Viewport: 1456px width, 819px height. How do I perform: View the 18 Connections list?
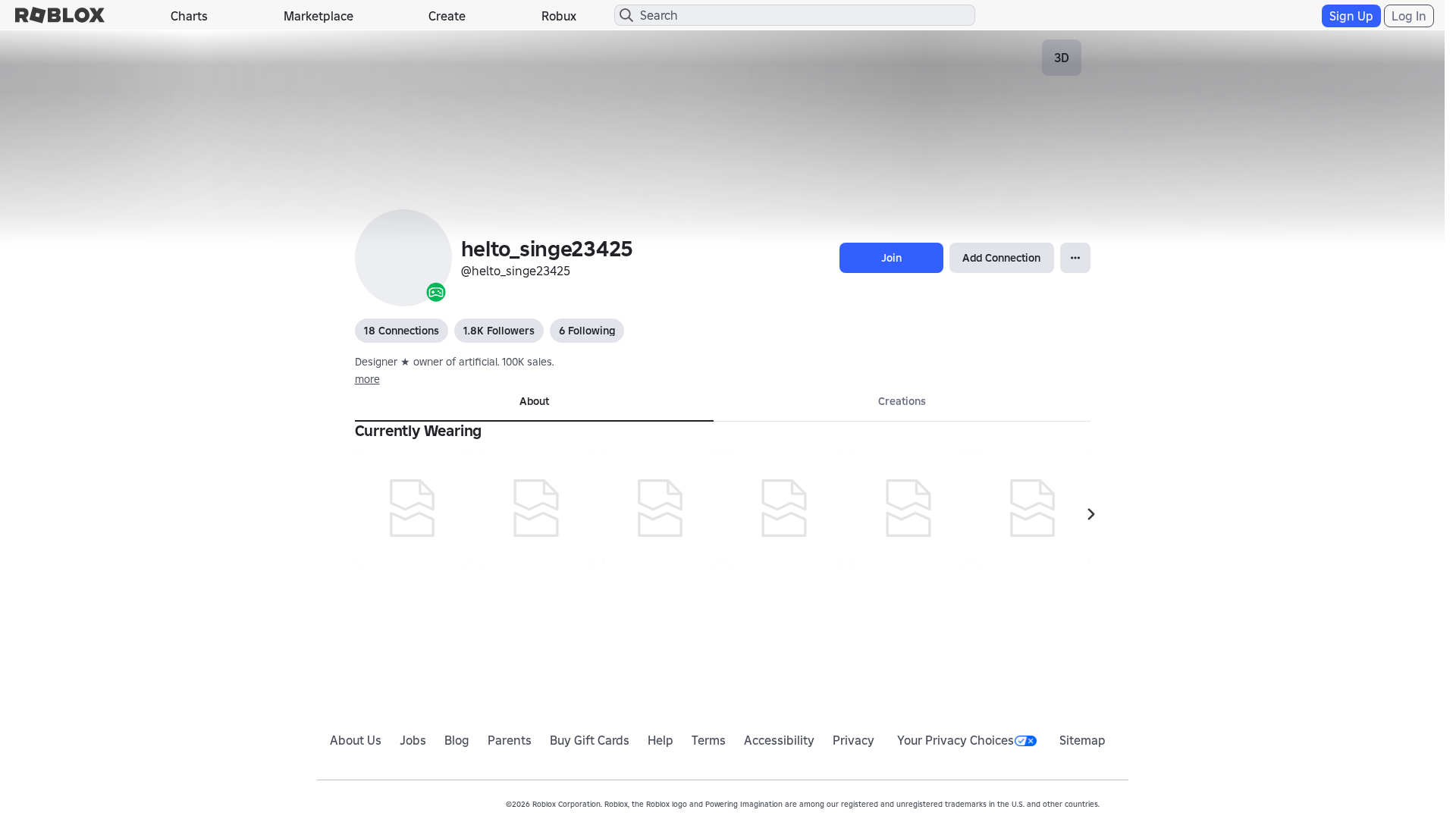tap(401, 331)
